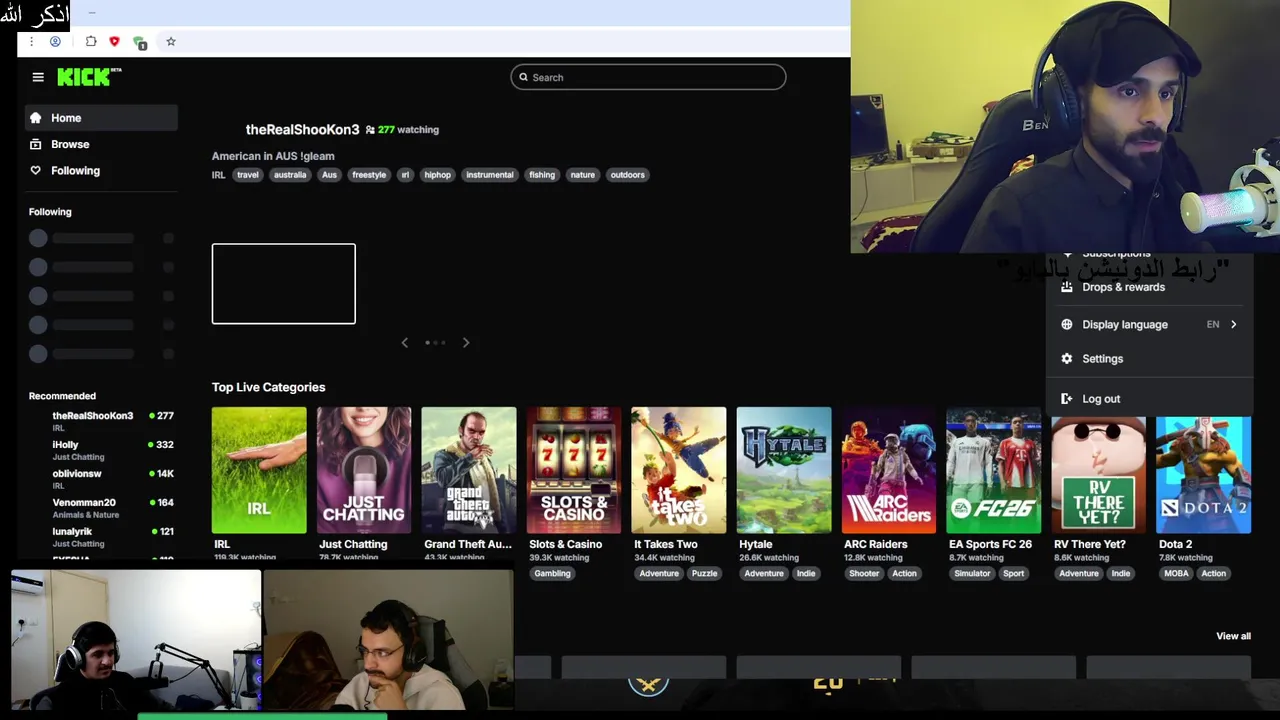
Task: Click the IRL category link under stream title
Action: pos(218,175)
